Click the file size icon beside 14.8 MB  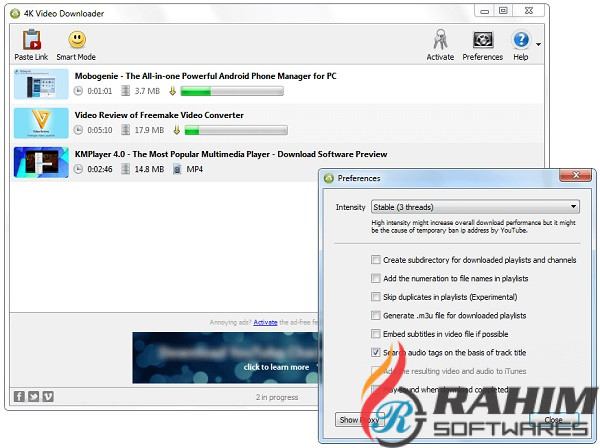coord(125,169)
